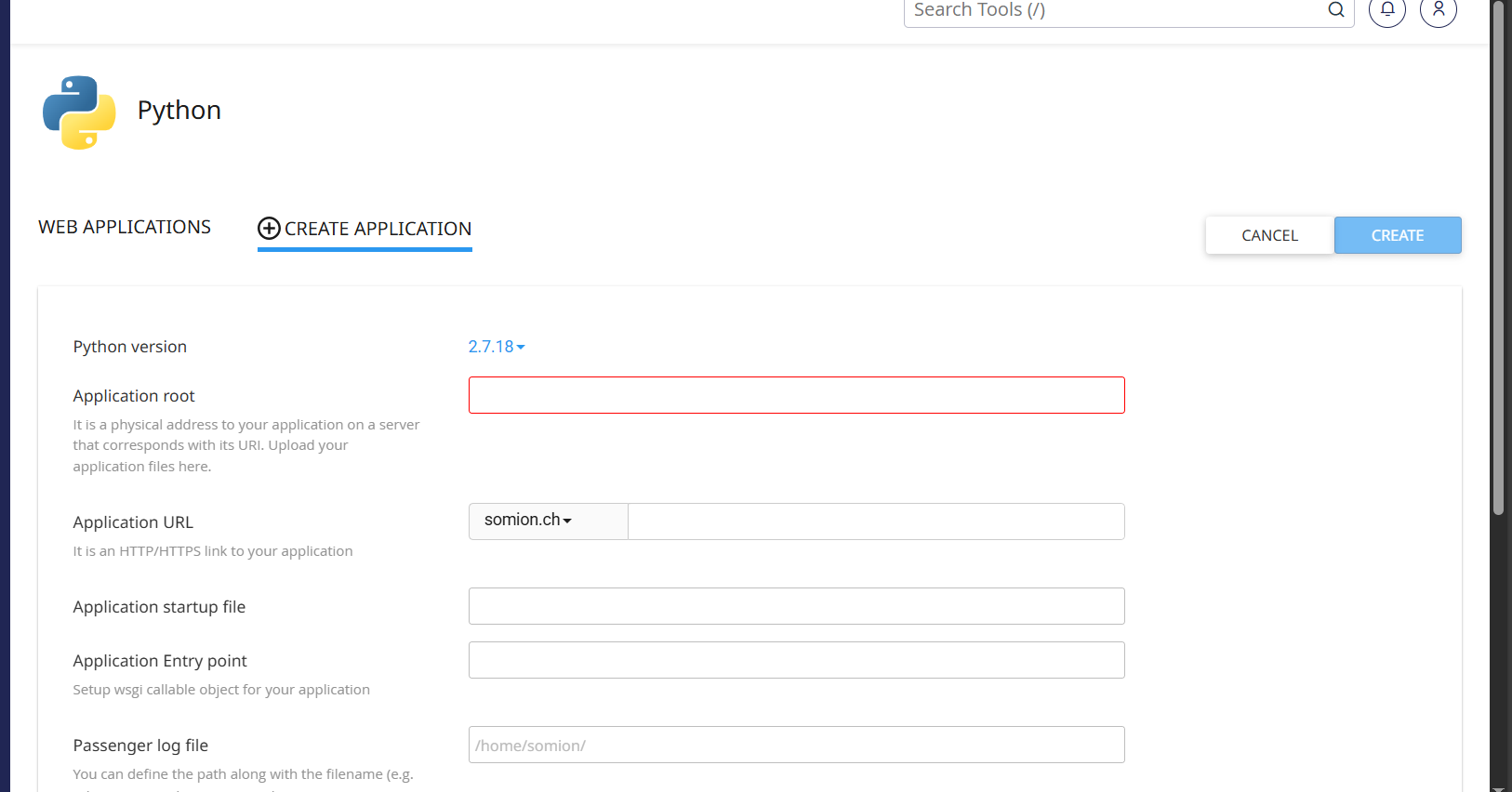This screenshot has width=1512, height=792.
Task: Focus the Application URL path field
Action: 875,521
